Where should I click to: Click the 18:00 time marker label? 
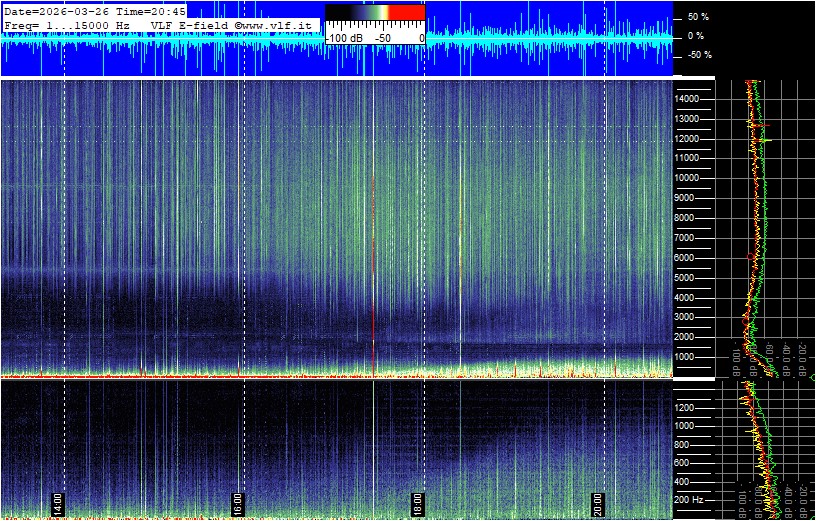coord(417,504)
